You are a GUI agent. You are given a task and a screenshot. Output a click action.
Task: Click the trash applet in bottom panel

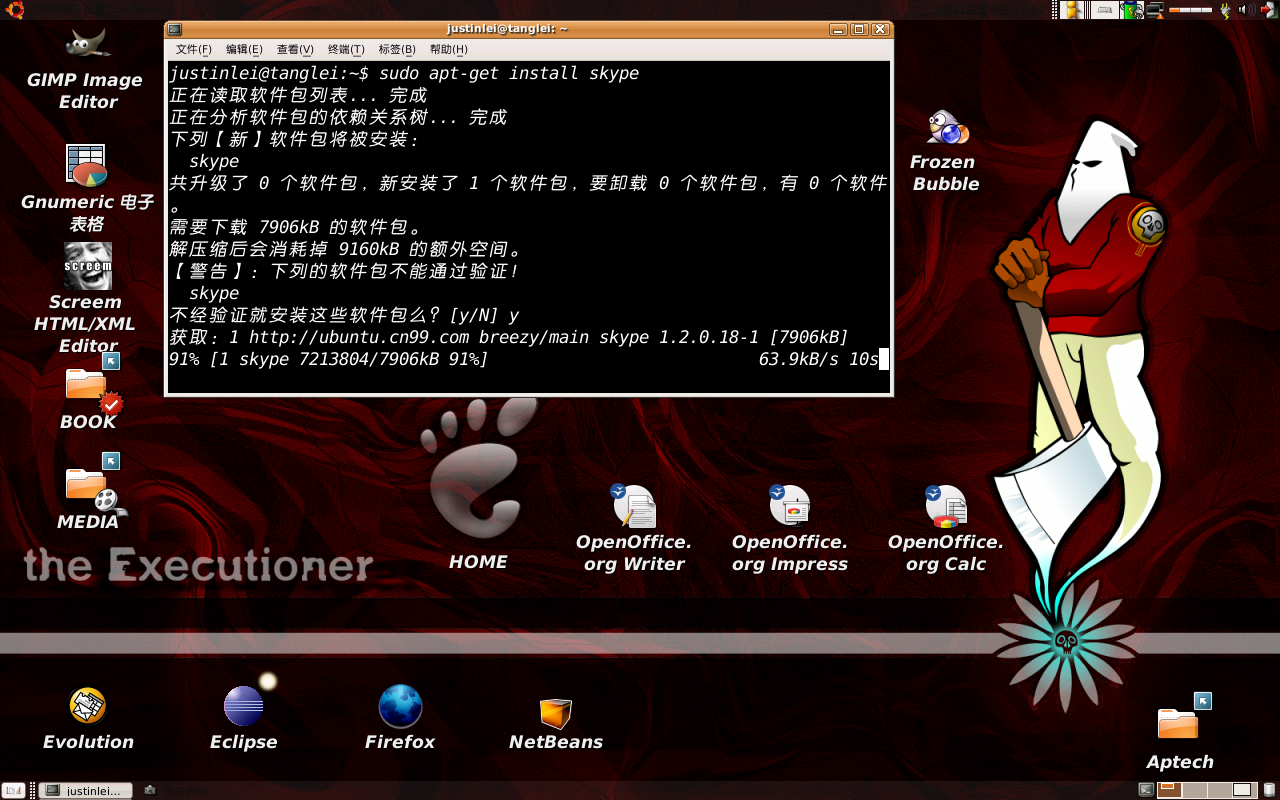point(1269,790)
